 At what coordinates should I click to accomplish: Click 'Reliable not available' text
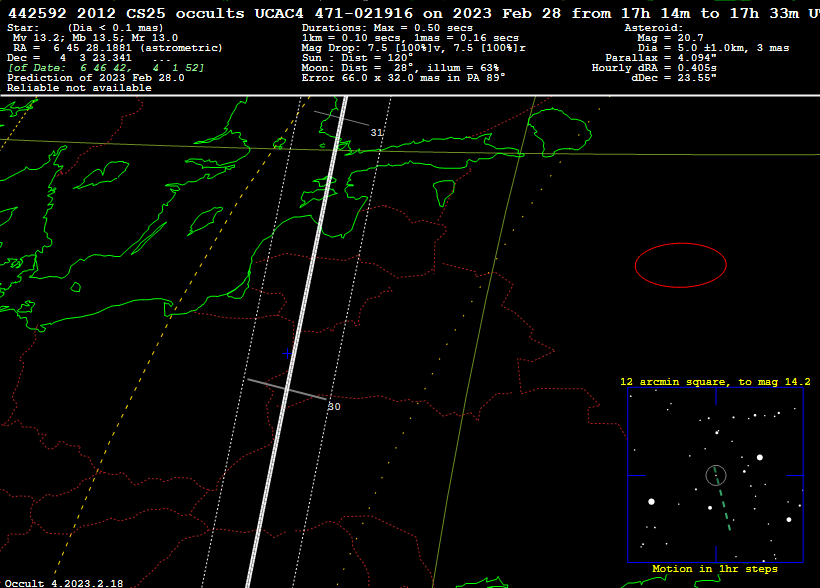pyautogui.click(x=79, y=88)
